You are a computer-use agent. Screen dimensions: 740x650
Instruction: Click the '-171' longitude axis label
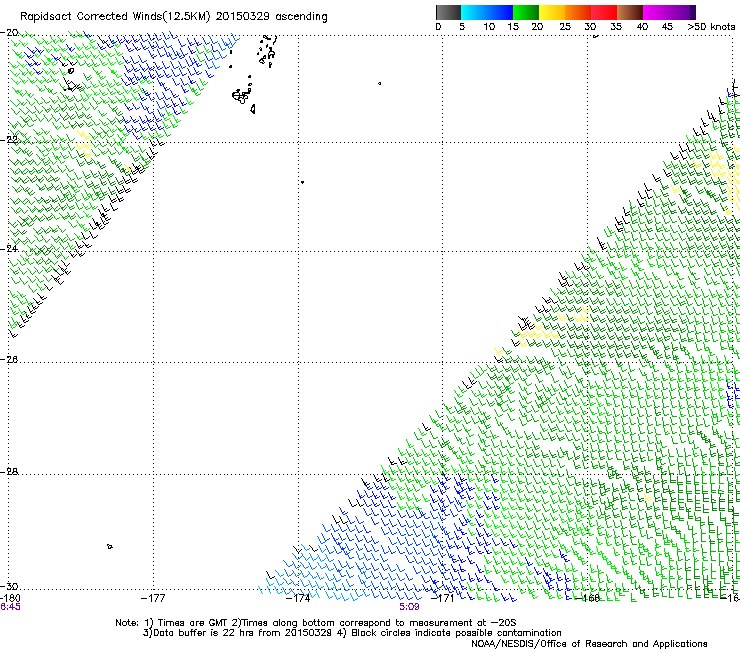443,598
